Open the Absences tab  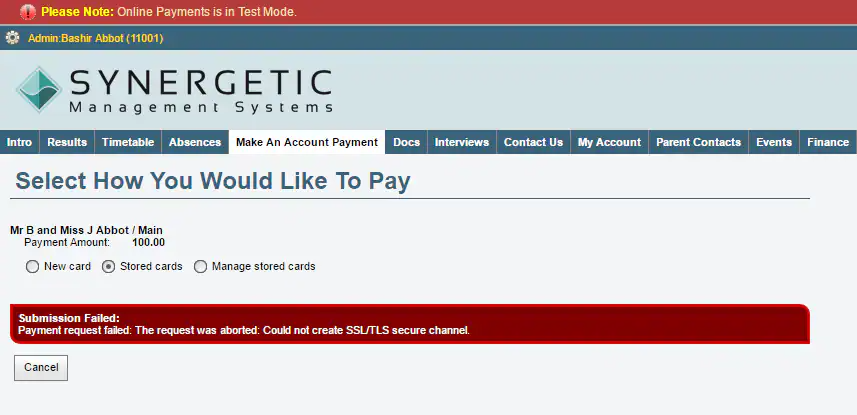click(195, 142)
